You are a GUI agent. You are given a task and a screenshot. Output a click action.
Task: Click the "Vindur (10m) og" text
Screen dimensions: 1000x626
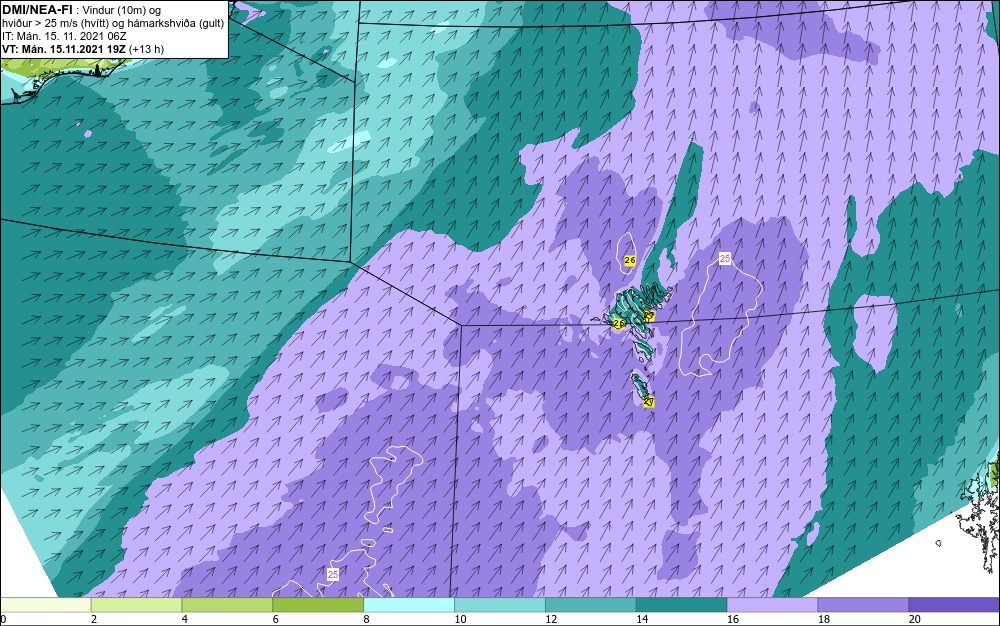(x=123, y=10)
